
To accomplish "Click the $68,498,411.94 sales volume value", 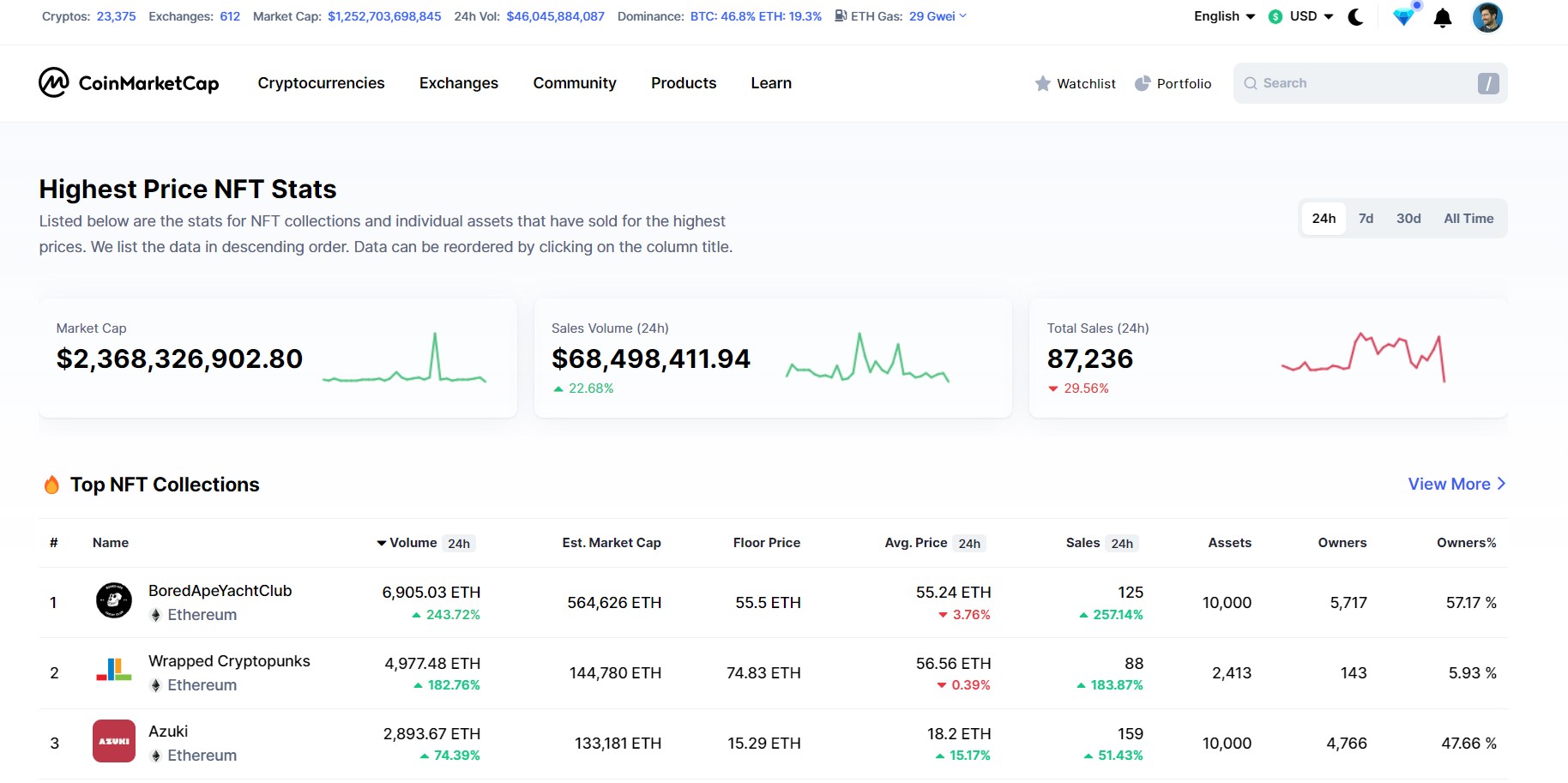I will [651, 358].
